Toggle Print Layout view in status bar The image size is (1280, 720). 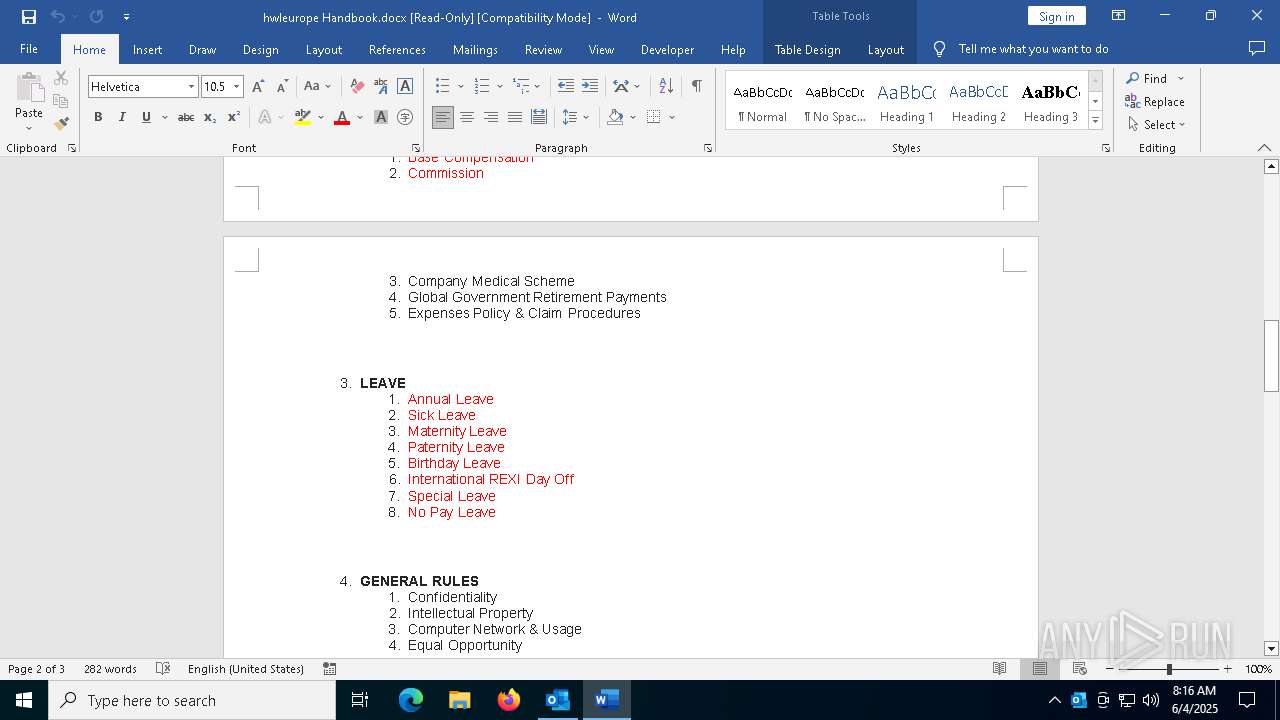(x=1040, y=669)
